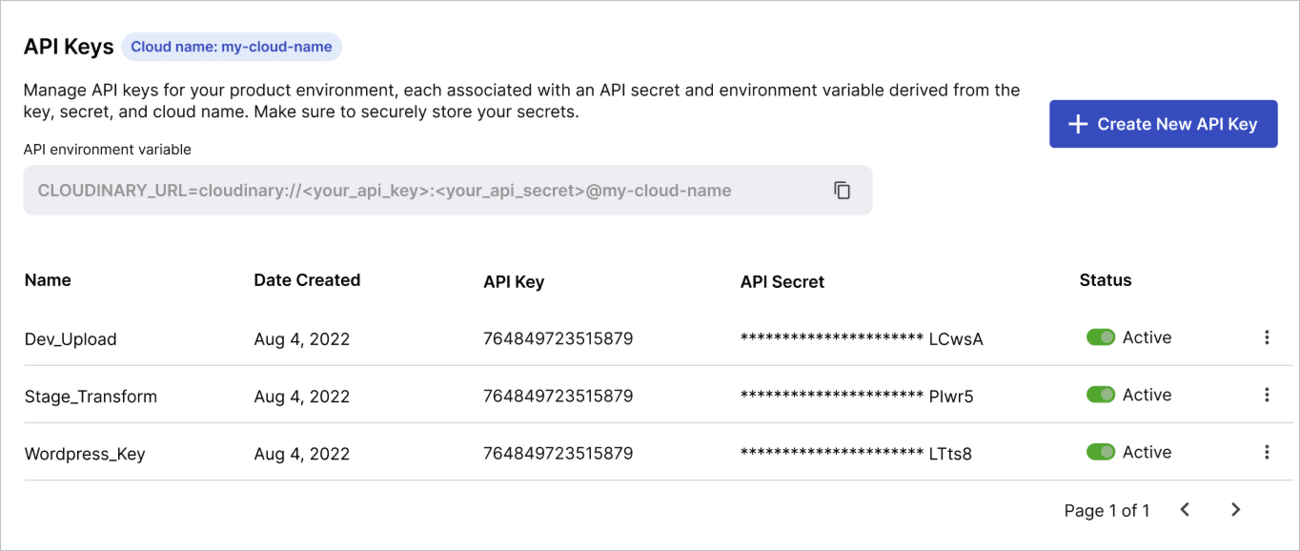This screenshot has height=551, width=1300.
Task: Click the Name column header
Action: (48, 280)
